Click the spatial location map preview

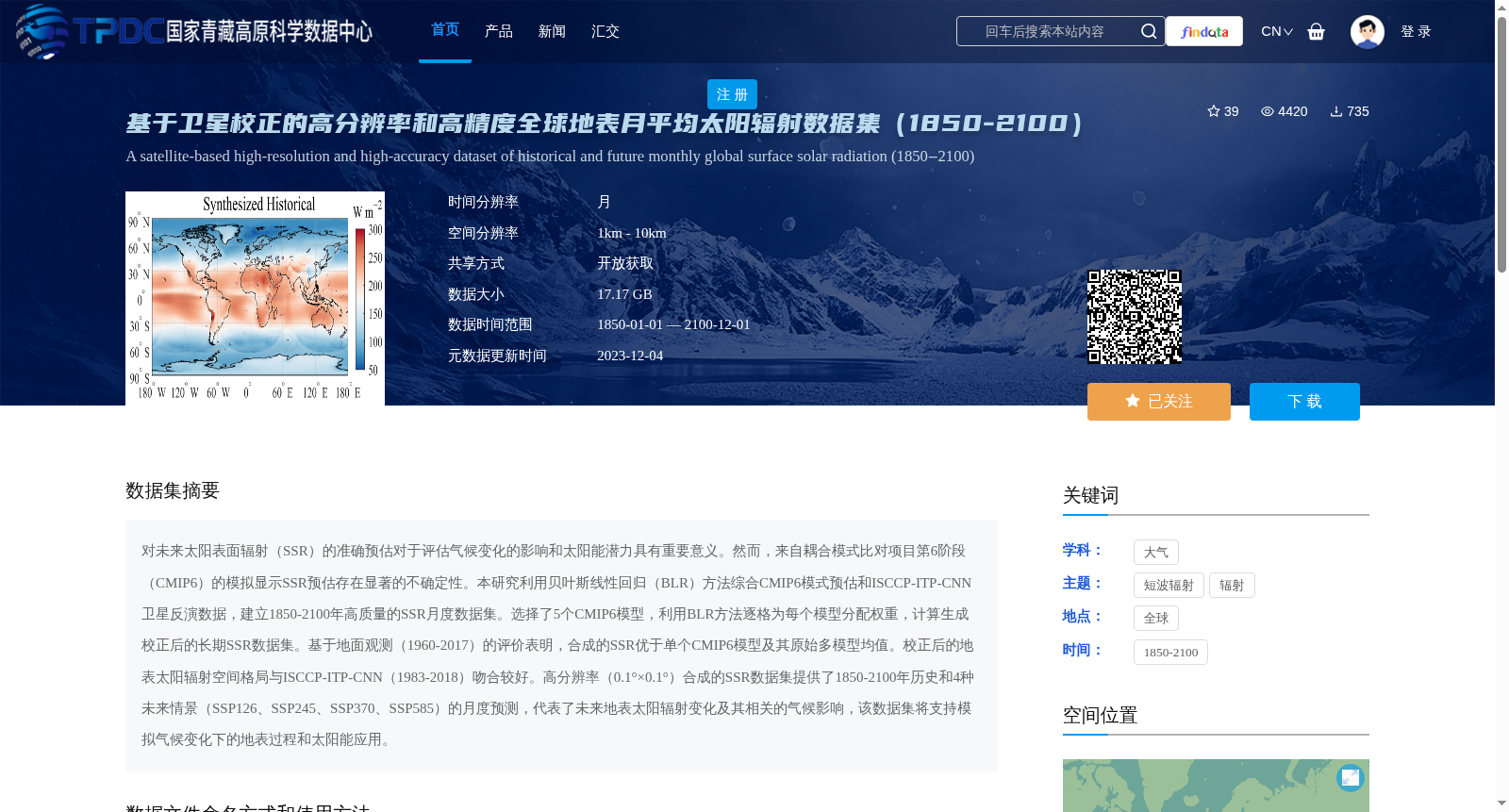1216,786
